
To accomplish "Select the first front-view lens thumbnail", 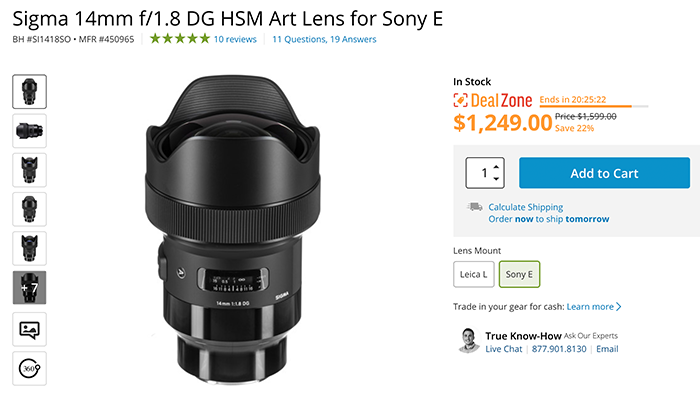I will click(29, 91).
